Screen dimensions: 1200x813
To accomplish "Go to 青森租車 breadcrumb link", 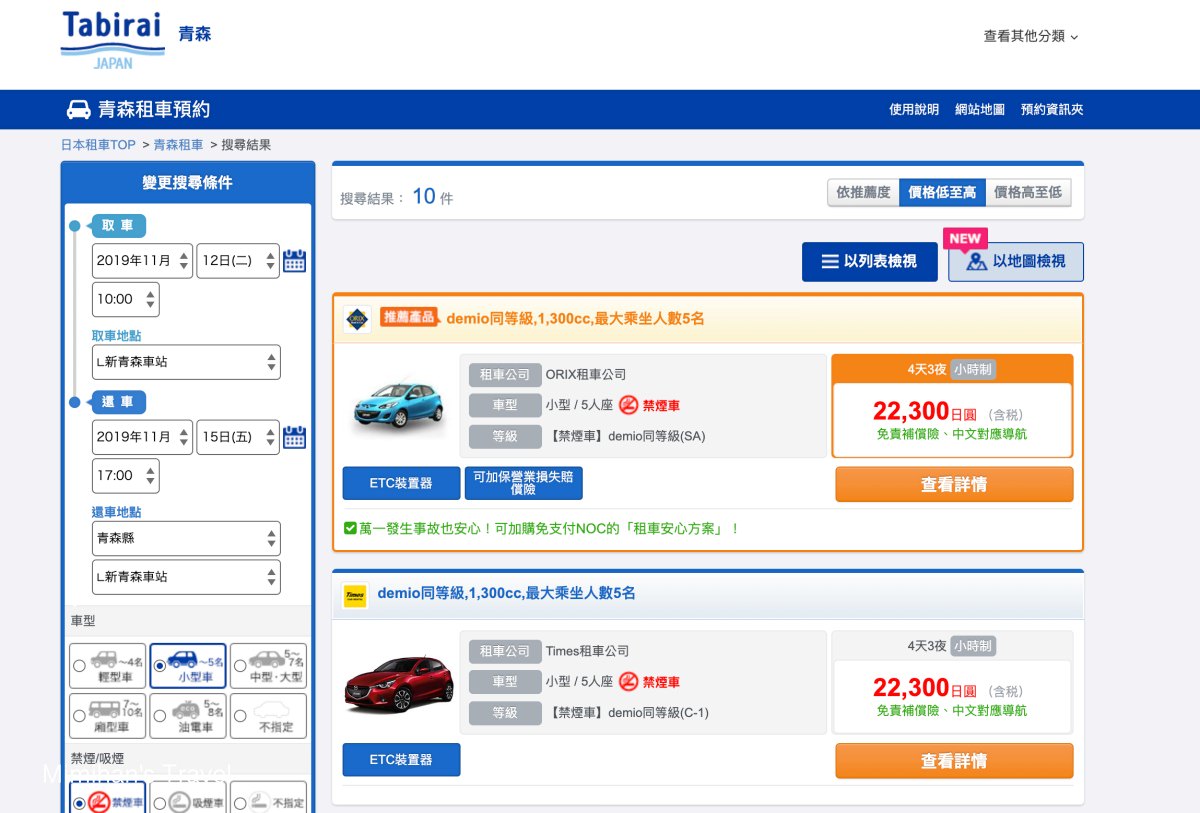I will pos(178,145).
